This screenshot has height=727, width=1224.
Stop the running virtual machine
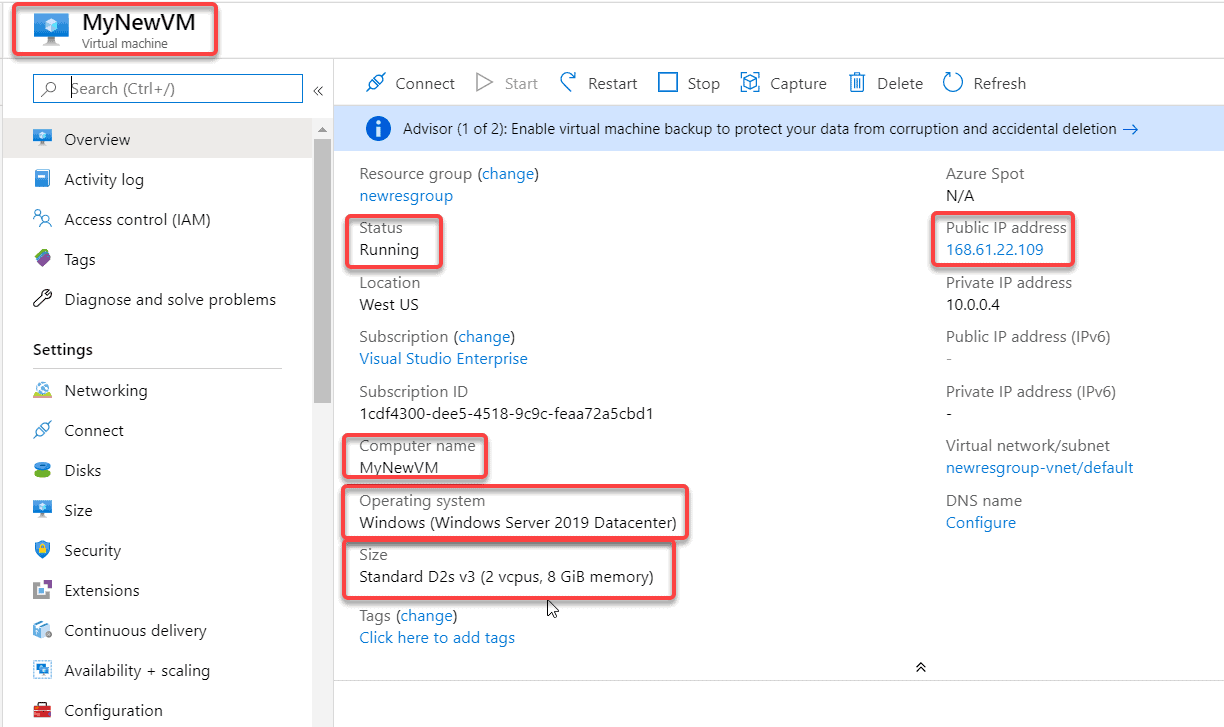[688, 83]
